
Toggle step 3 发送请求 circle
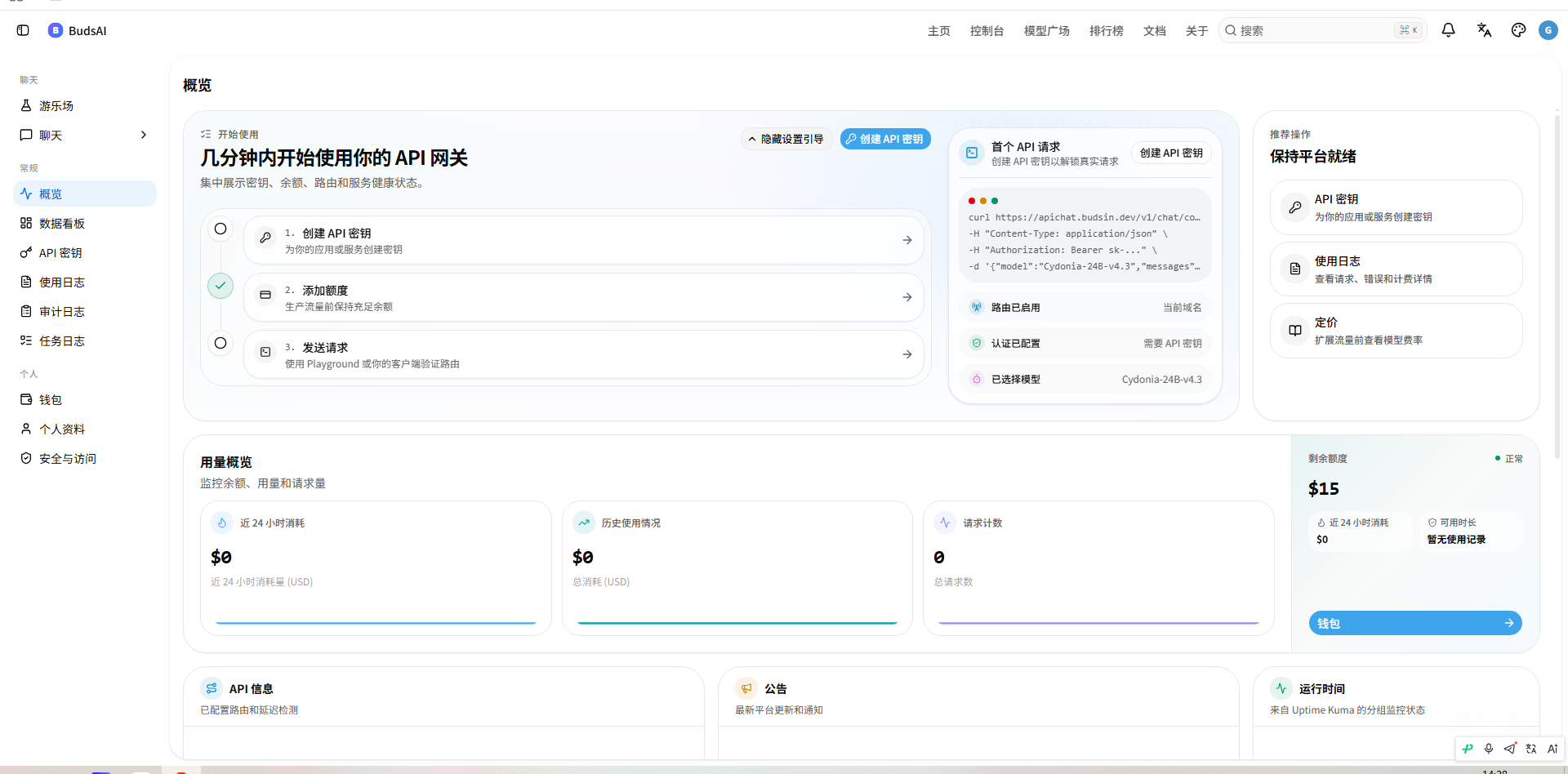point(220,343)
